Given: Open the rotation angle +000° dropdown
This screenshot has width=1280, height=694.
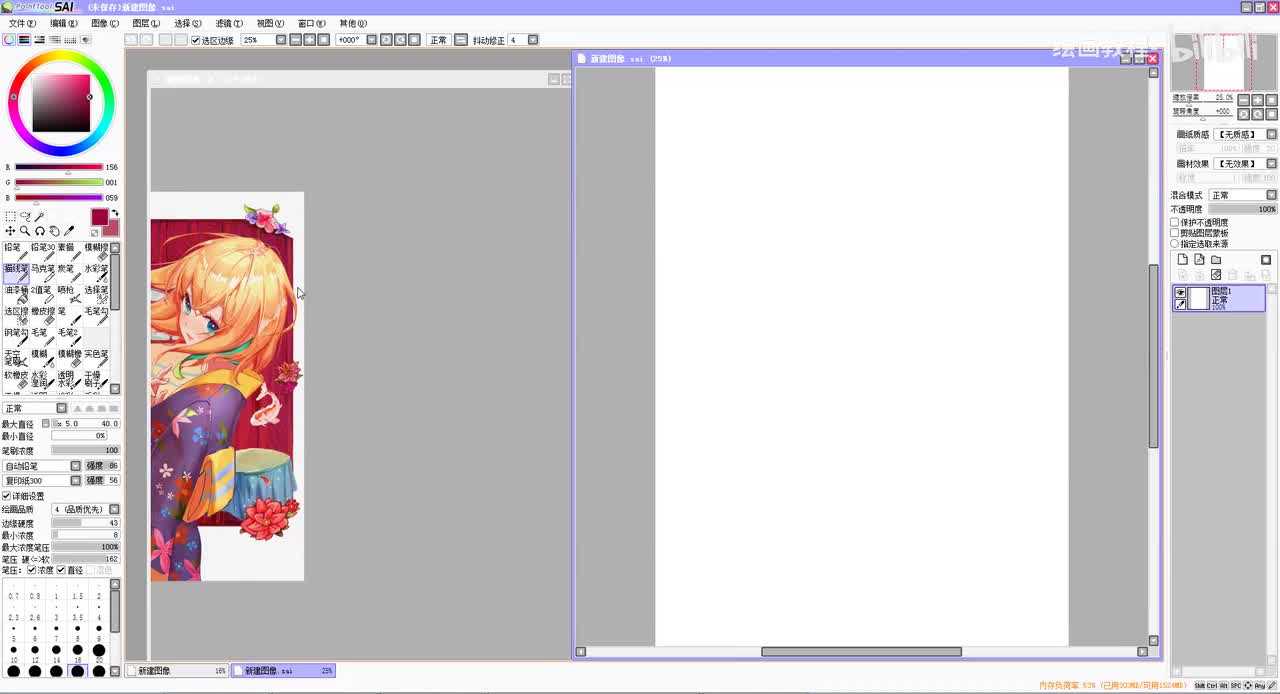Looking at the screenshot, I should [x=372, y=40].
